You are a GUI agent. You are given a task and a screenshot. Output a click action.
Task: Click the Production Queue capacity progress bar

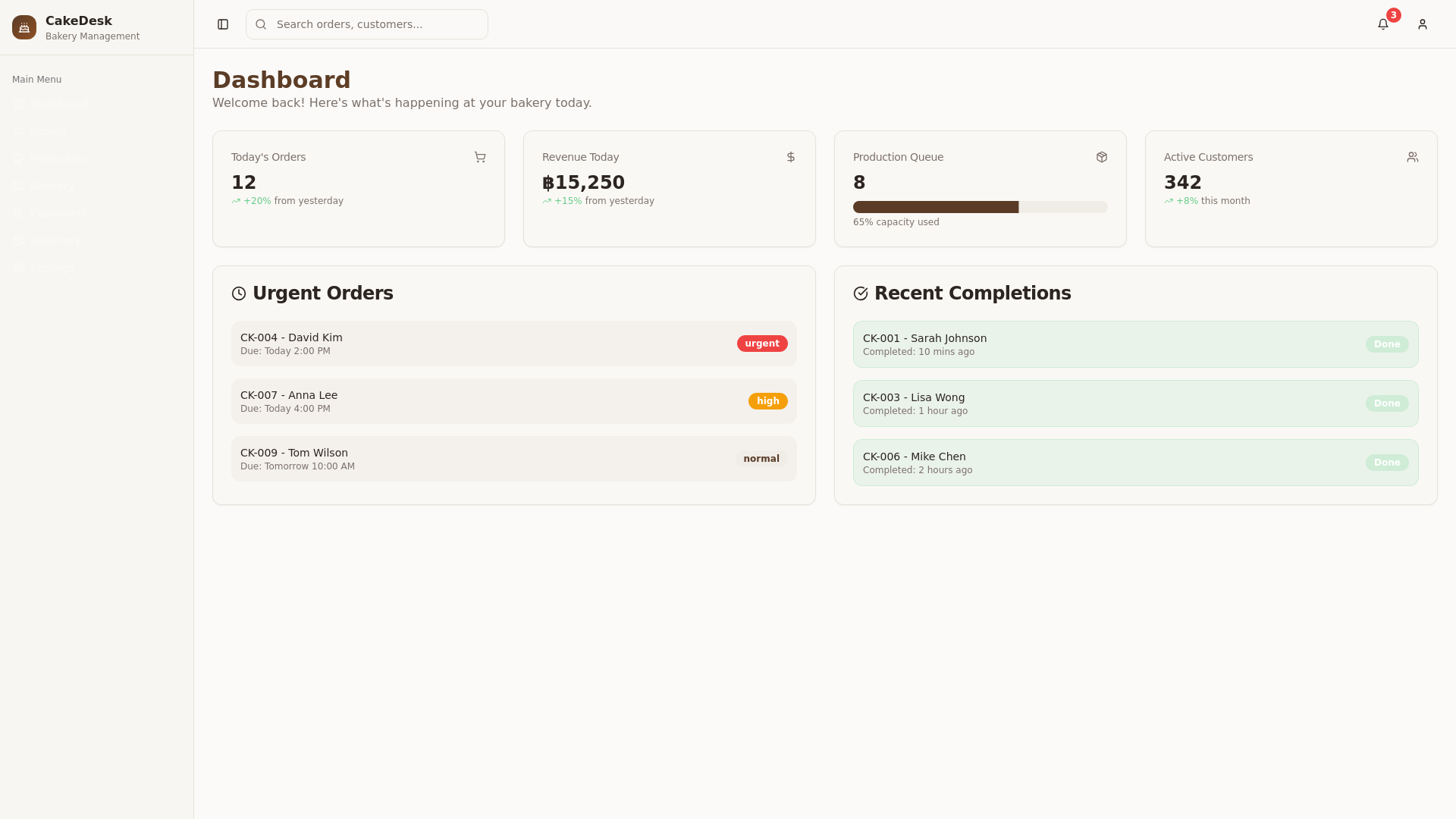coord(981,207)
